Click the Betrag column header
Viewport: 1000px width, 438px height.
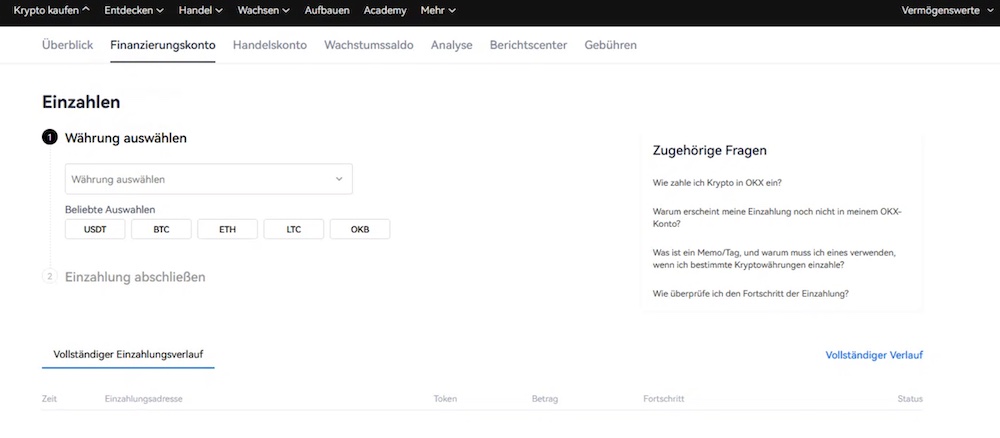point(545,399)
